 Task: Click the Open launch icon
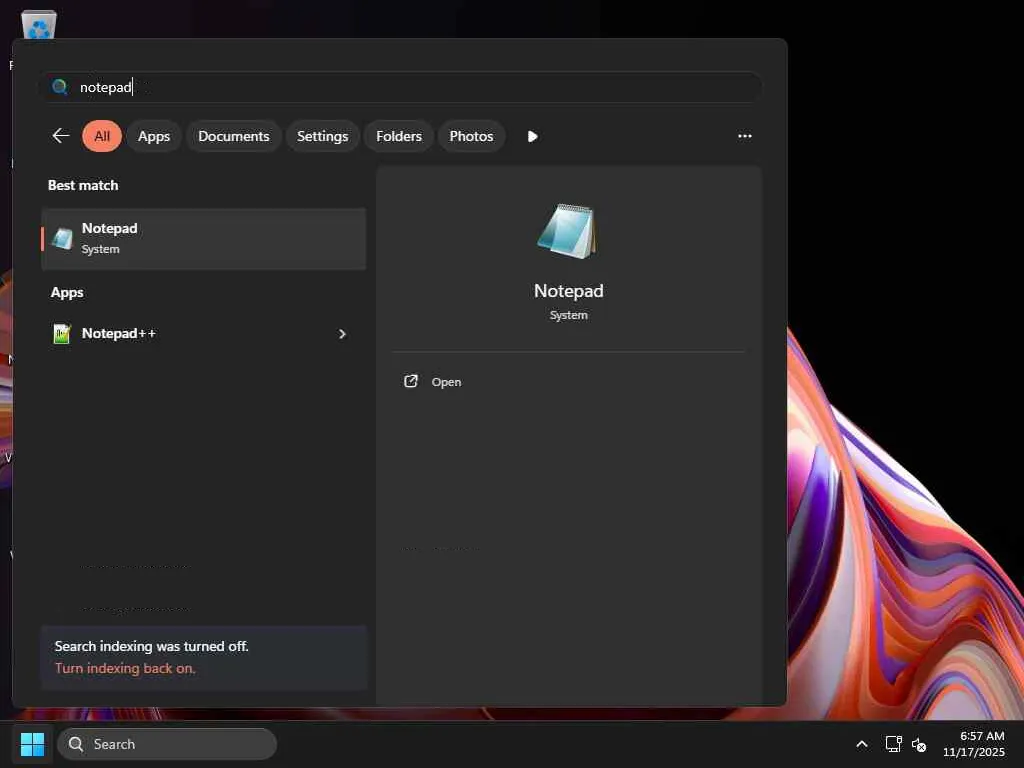pos(411,381)
